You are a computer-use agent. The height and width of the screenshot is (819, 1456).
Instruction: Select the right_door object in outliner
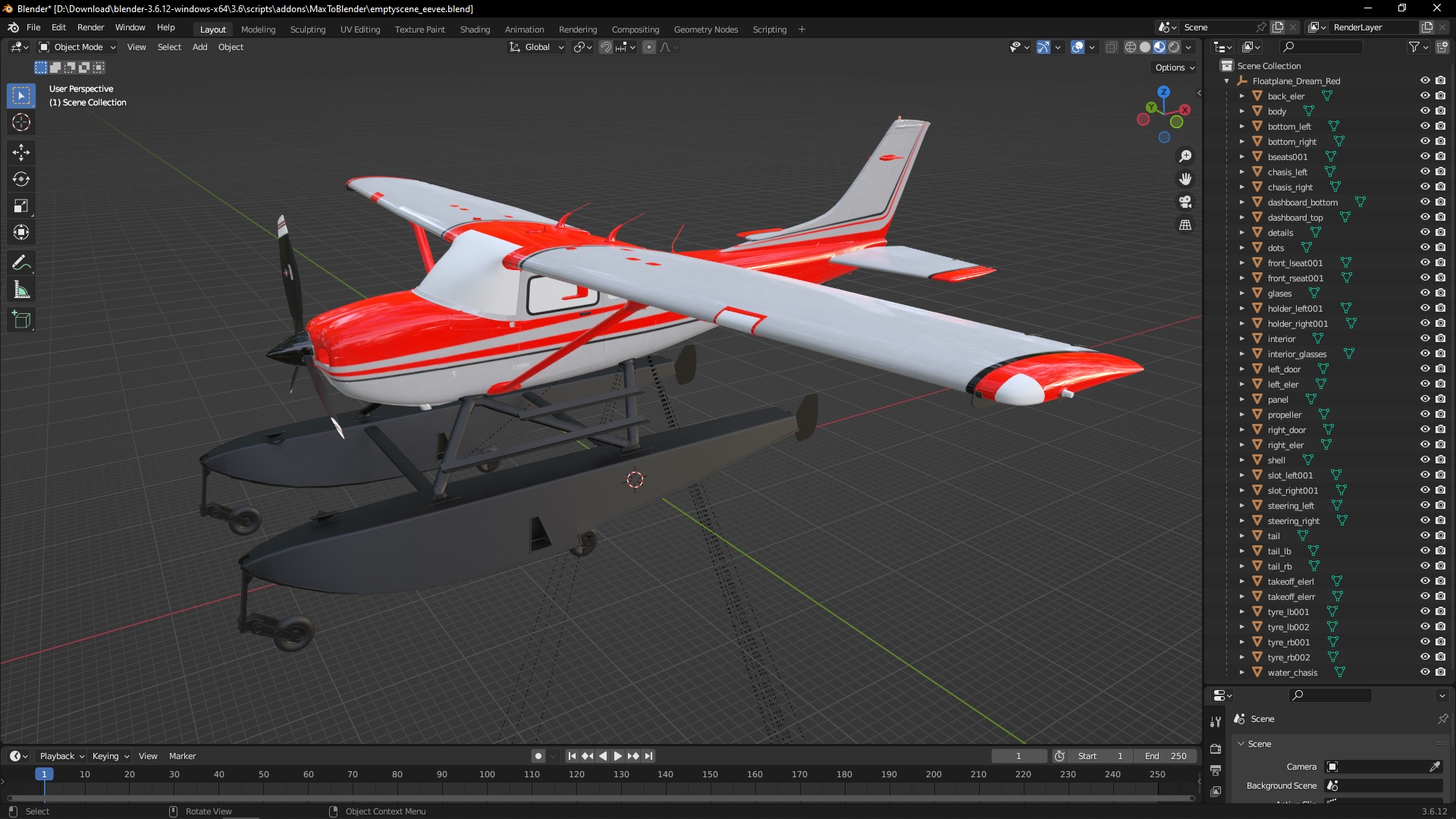1286,430
